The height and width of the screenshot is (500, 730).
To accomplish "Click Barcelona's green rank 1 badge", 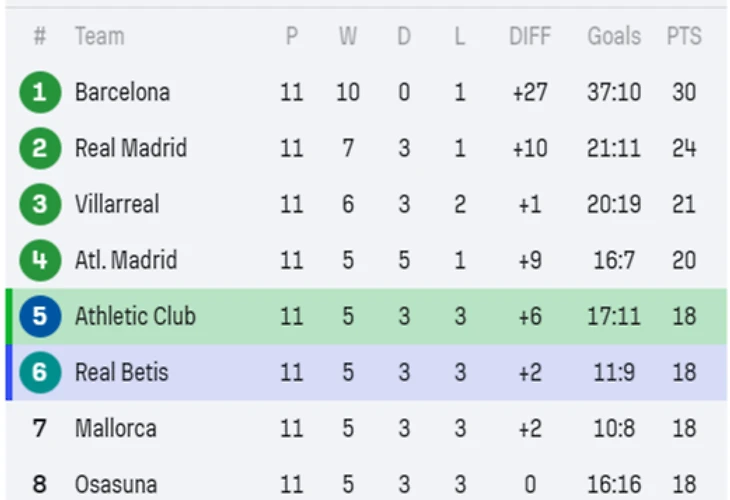I will [40, 92].
